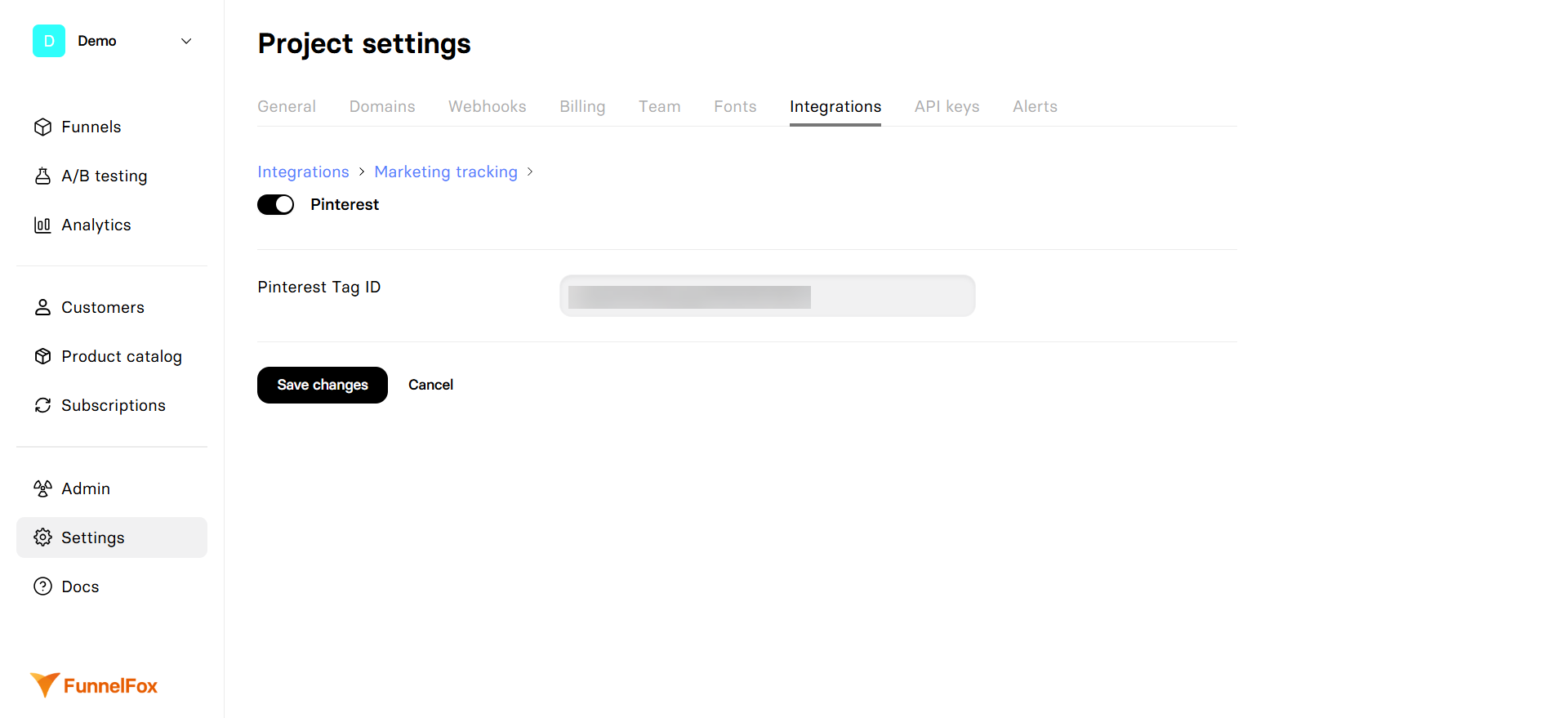Click the Docs question mark icon
The height and width of the screenshot is (718, 1568).
[x=42, y=586]
